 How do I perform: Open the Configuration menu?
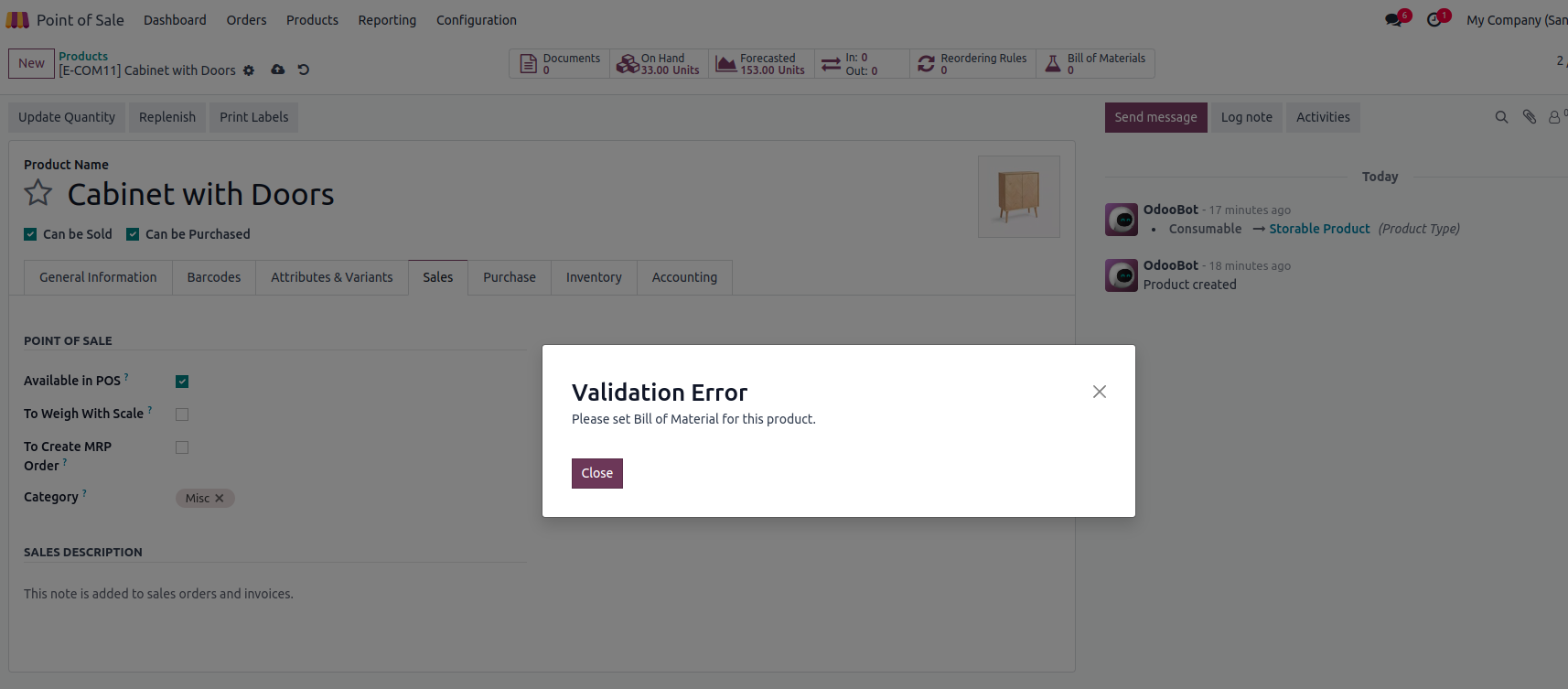(476, 20)
